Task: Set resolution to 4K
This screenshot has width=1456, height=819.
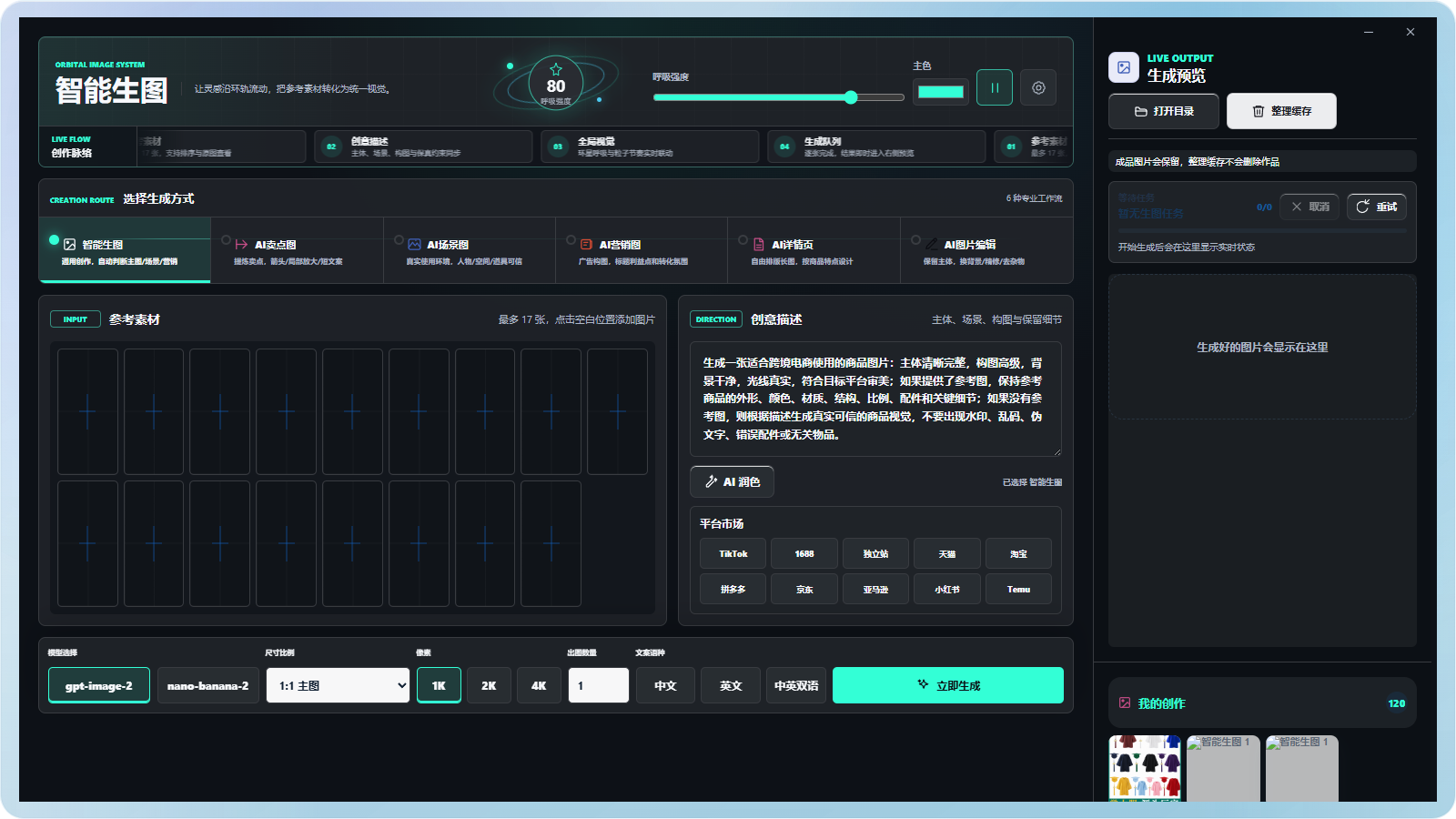Action: (x=539, y=685)
